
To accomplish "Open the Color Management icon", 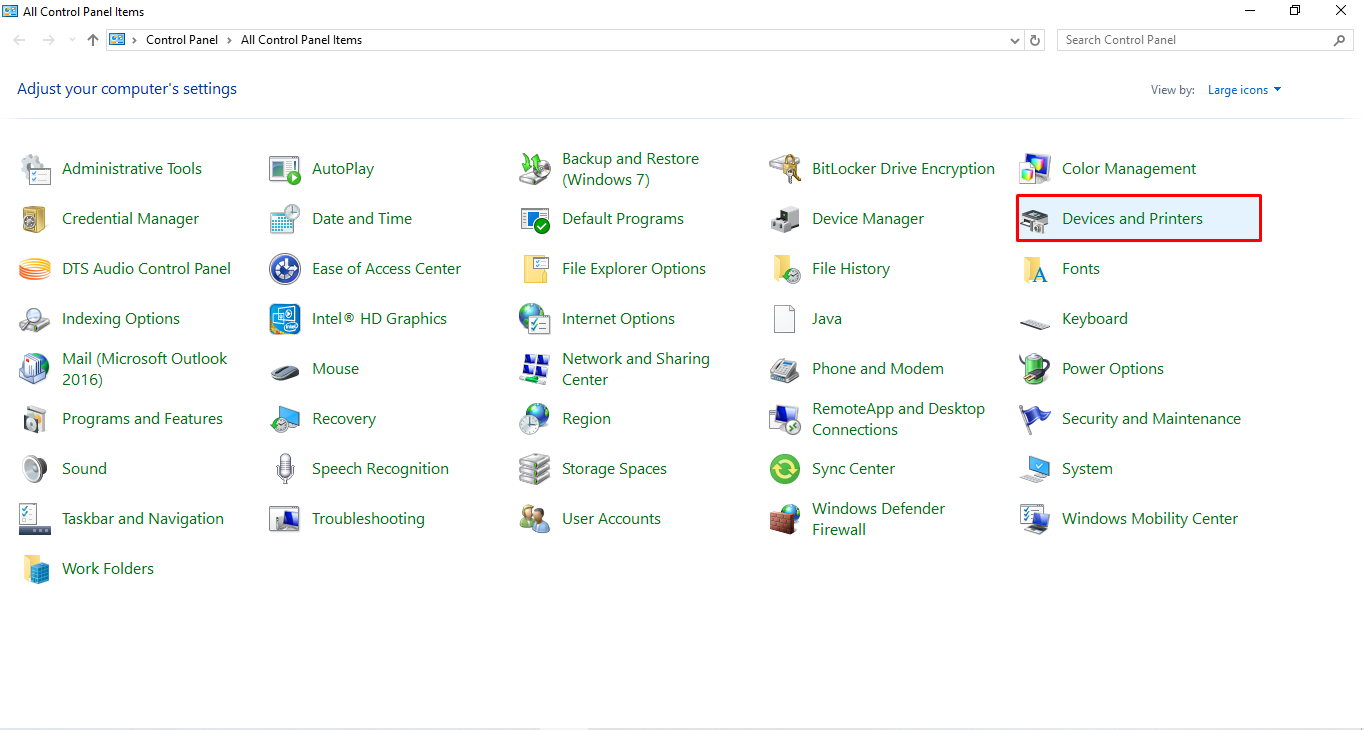I will tap(1035, 169).
